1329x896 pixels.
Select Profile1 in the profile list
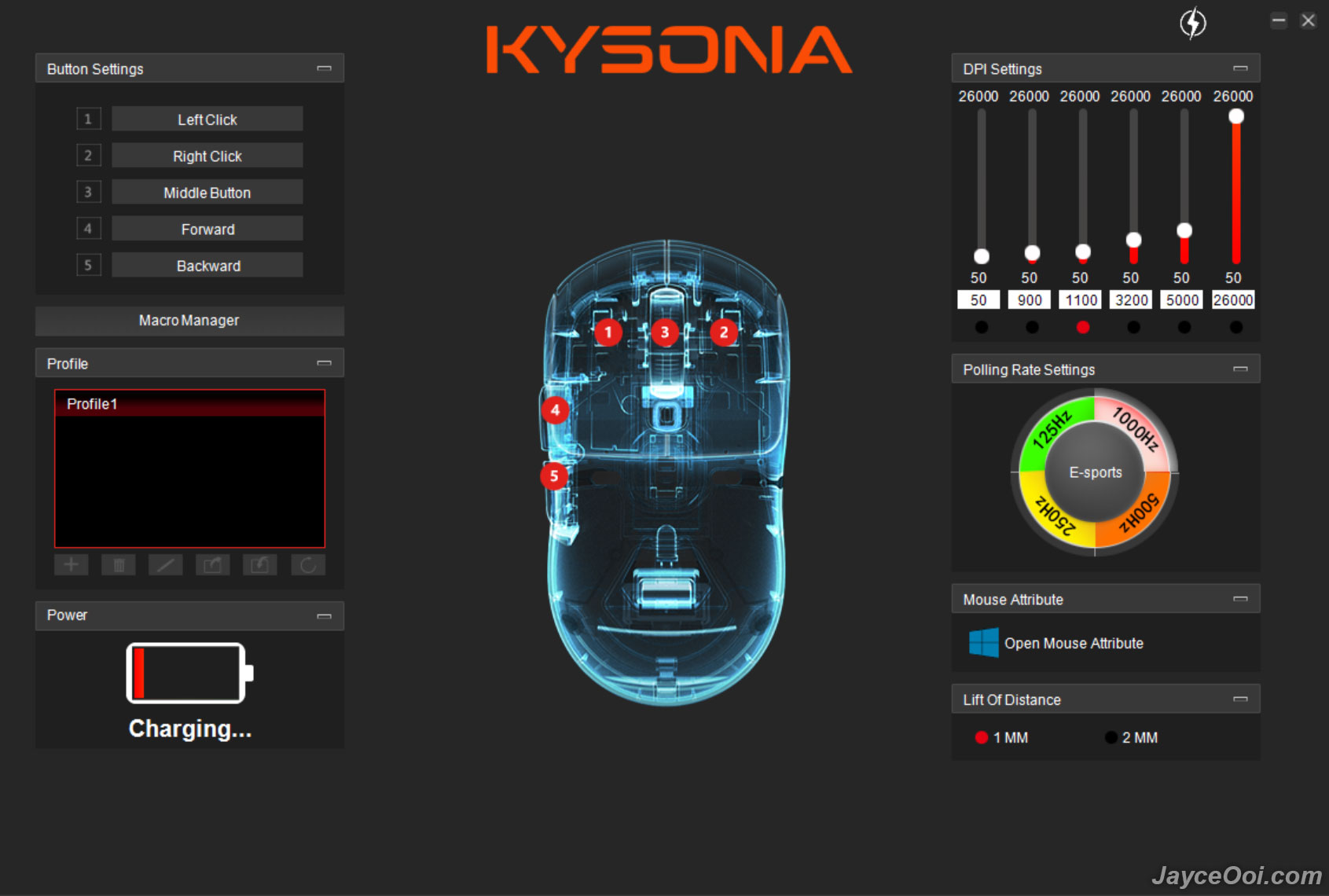pos(189,404)
